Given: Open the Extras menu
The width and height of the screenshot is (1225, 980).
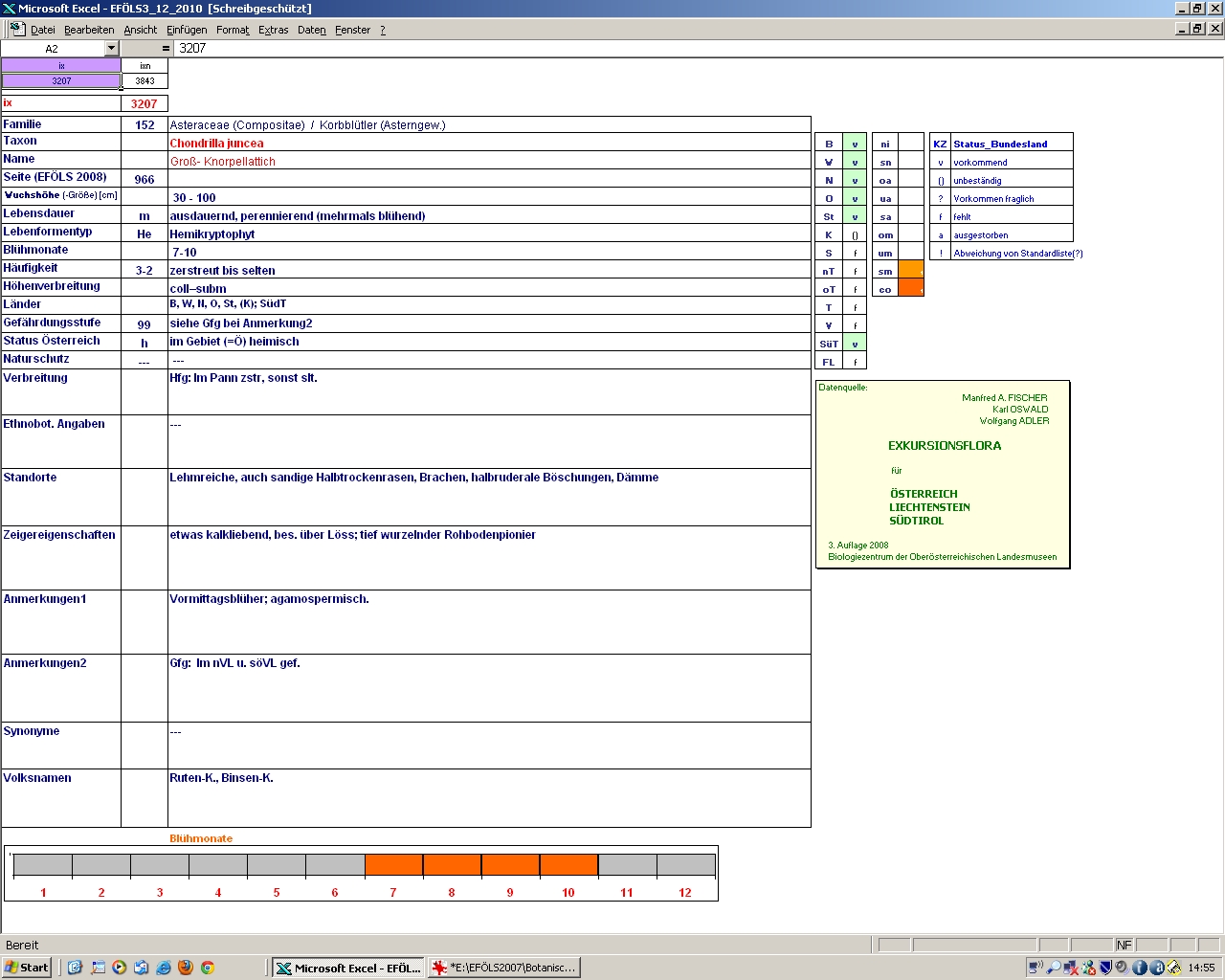Looking at the screenshot, I should click(273, 30).
